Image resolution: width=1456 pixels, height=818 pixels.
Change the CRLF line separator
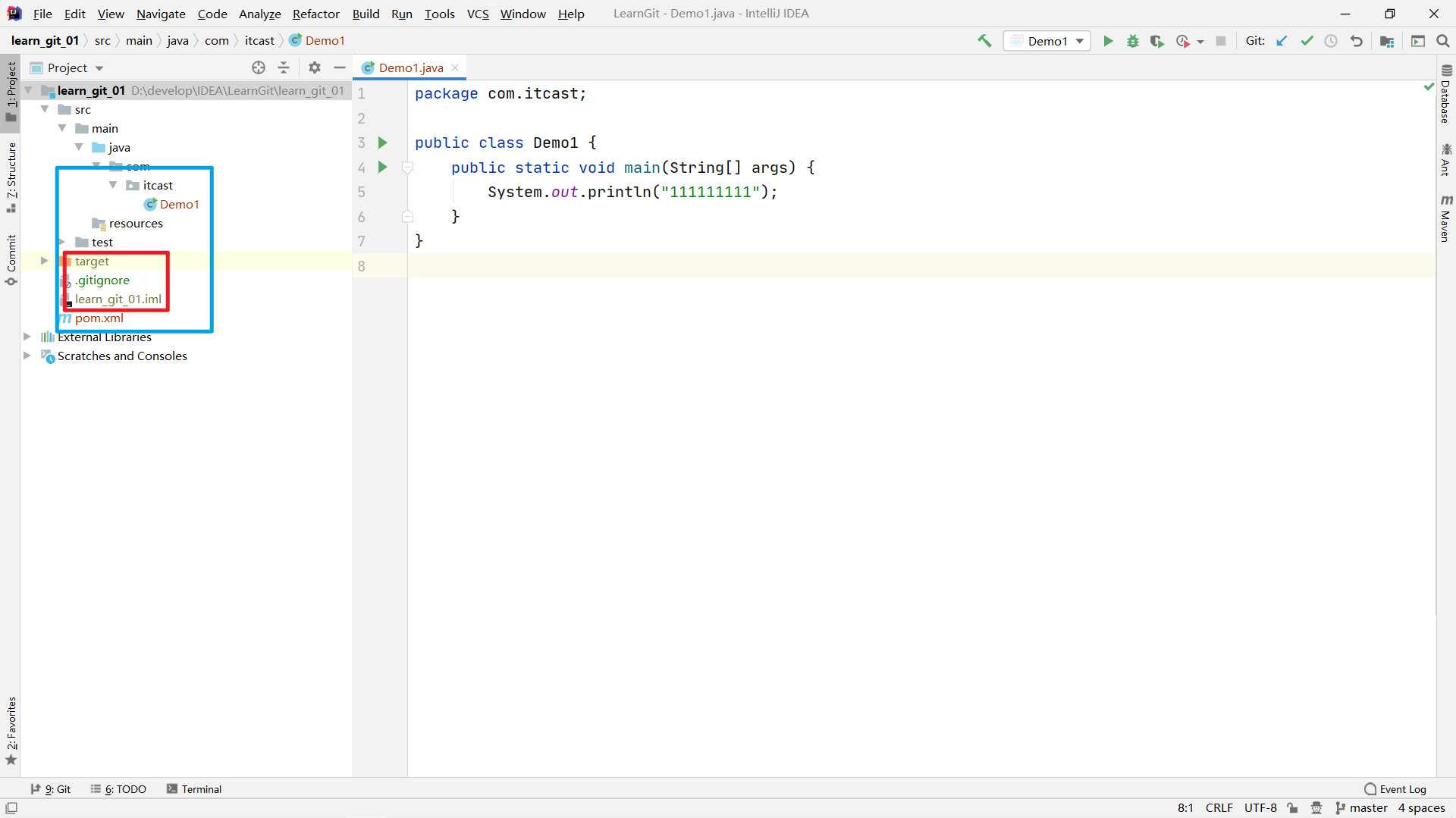(1219, 808)
